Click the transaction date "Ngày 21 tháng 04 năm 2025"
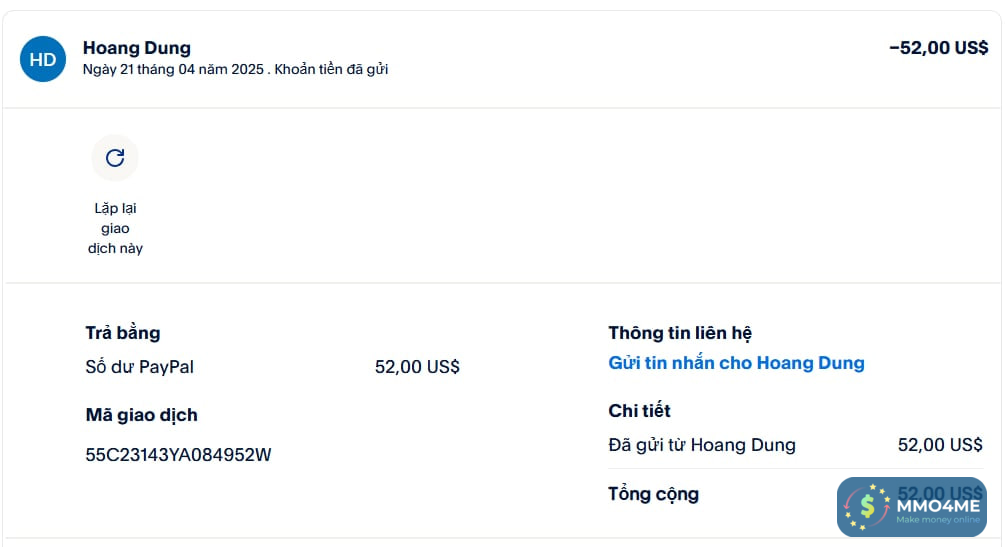Image resolution: width=1005 pixels, height=547 pixels. click(173, 69)
